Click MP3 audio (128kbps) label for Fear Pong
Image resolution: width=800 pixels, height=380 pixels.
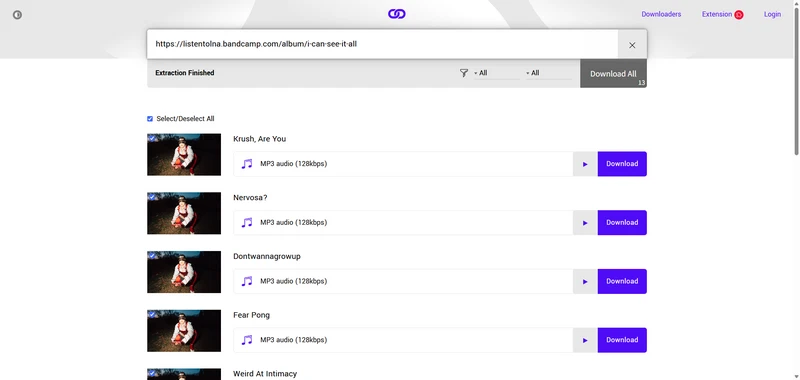click(x=294, y=340)
